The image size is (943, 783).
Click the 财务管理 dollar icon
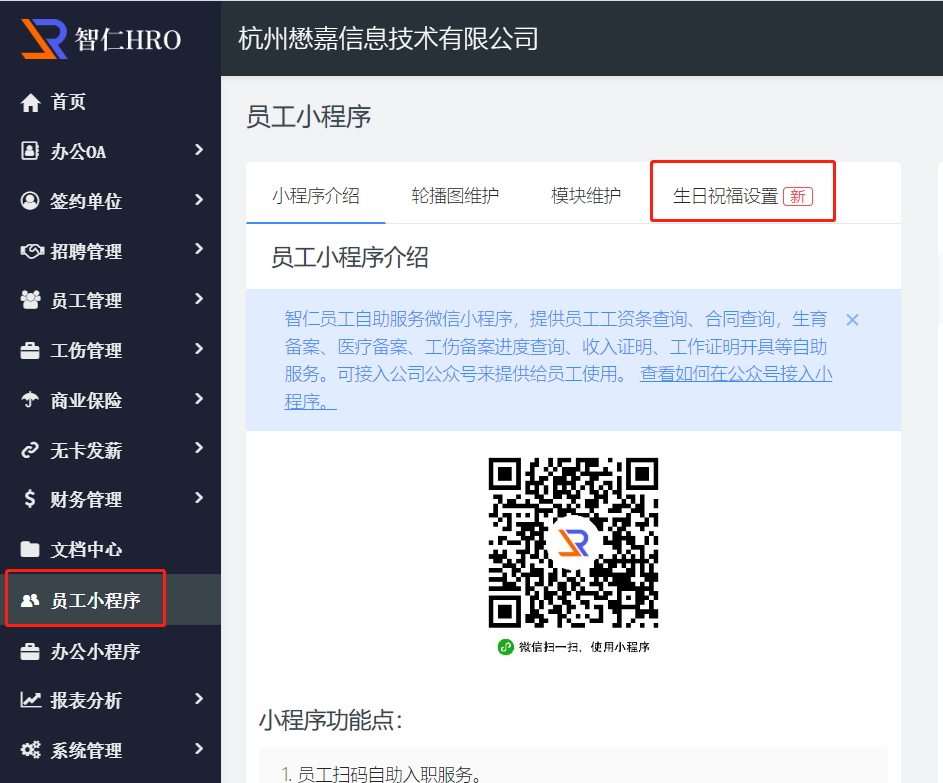coord(30,499)
